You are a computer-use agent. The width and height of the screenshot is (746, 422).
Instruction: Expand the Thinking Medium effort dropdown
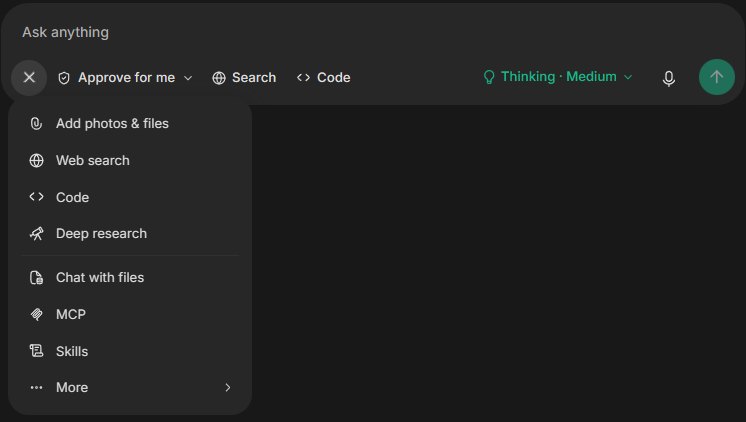point(558,77)
